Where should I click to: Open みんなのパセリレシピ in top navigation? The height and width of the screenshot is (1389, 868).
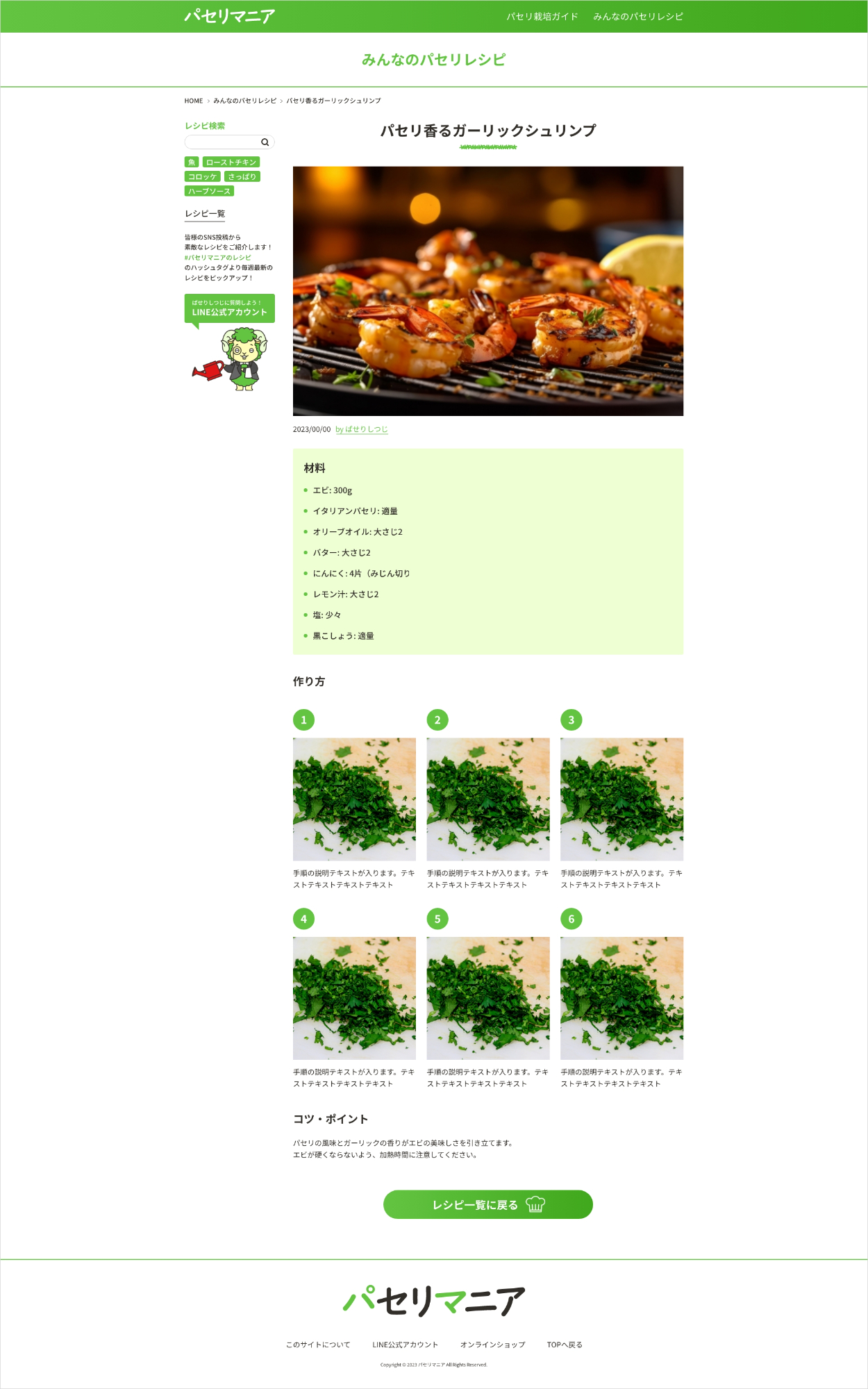click(638, 17)
